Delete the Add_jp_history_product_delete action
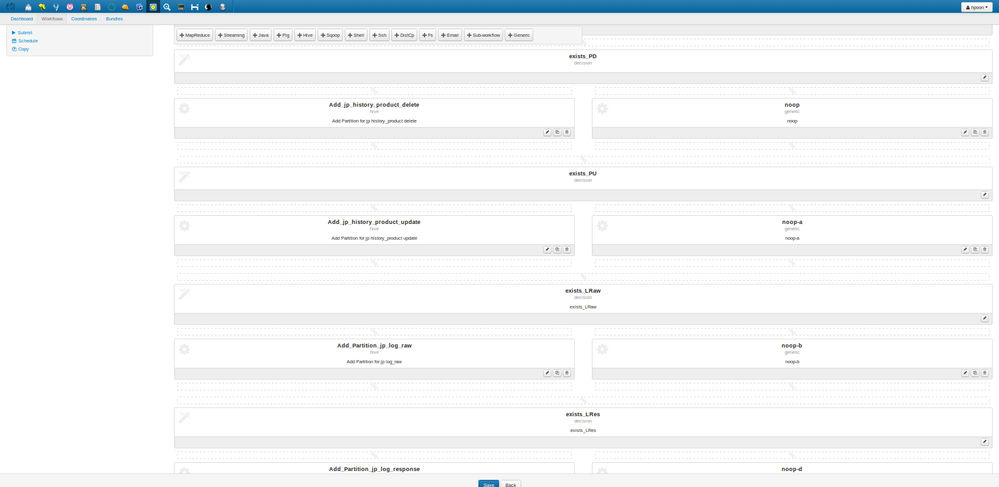Image resolution: width=999 pixels, height=487 pixels. coord(567,133)
